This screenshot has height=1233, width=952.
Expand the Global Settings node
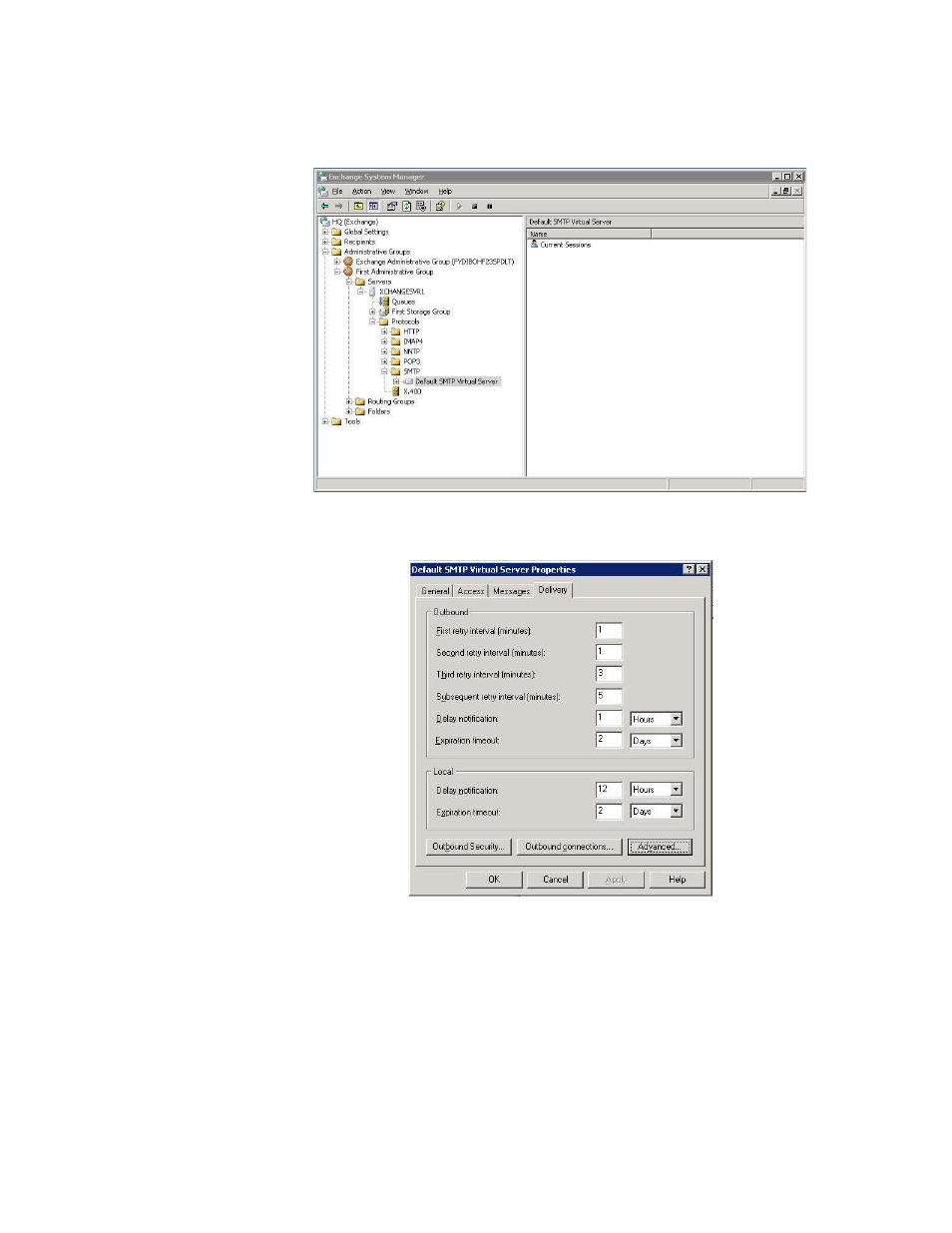coord(325,232)
